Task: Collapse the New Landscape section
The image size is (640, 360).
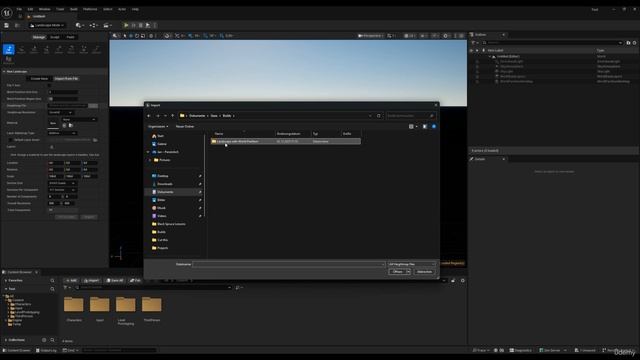Action: 4,71
